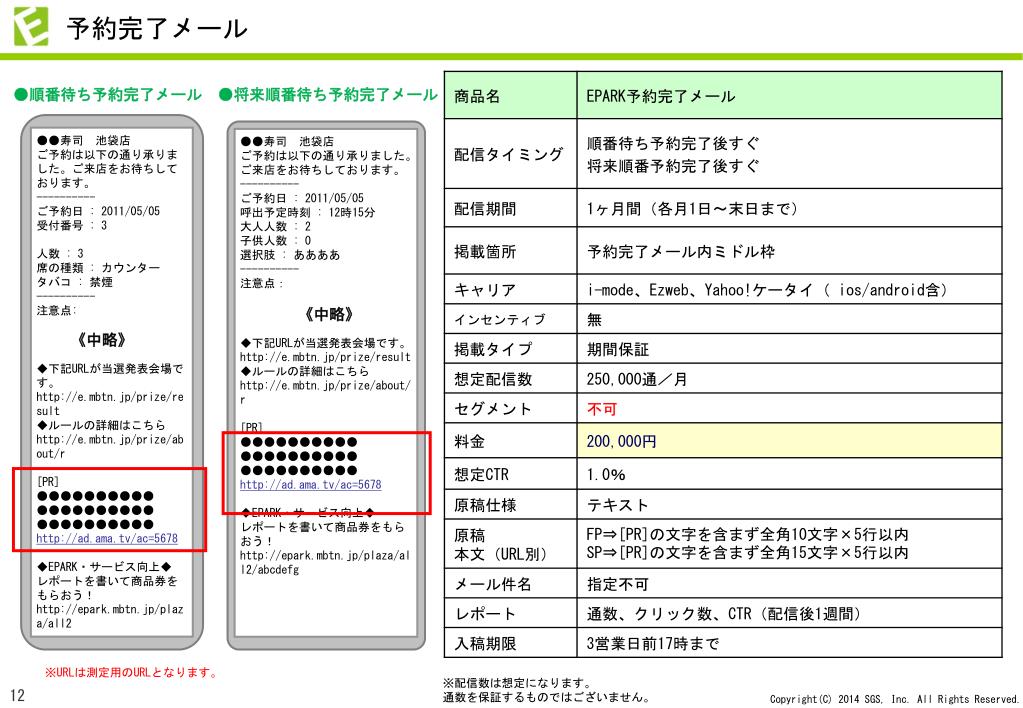Image resolution: width=1023 pixels, height=708 pixels.
Task: Click ●●寿司 池袋店 in right phone
Action: pyautogui.click(x=286, y=141)
